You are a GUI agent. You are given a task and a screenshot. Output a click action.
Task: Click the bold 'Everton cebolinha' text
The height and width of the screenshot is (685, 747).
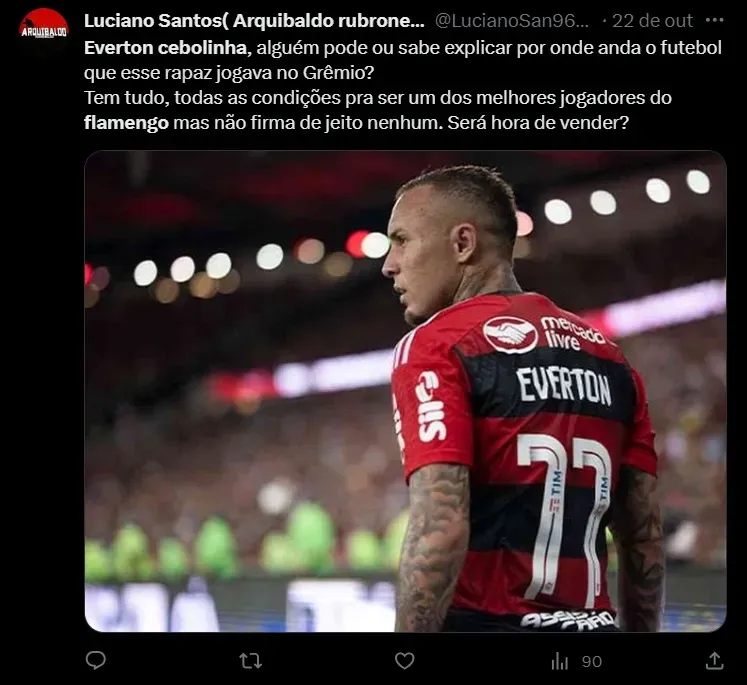165,48
